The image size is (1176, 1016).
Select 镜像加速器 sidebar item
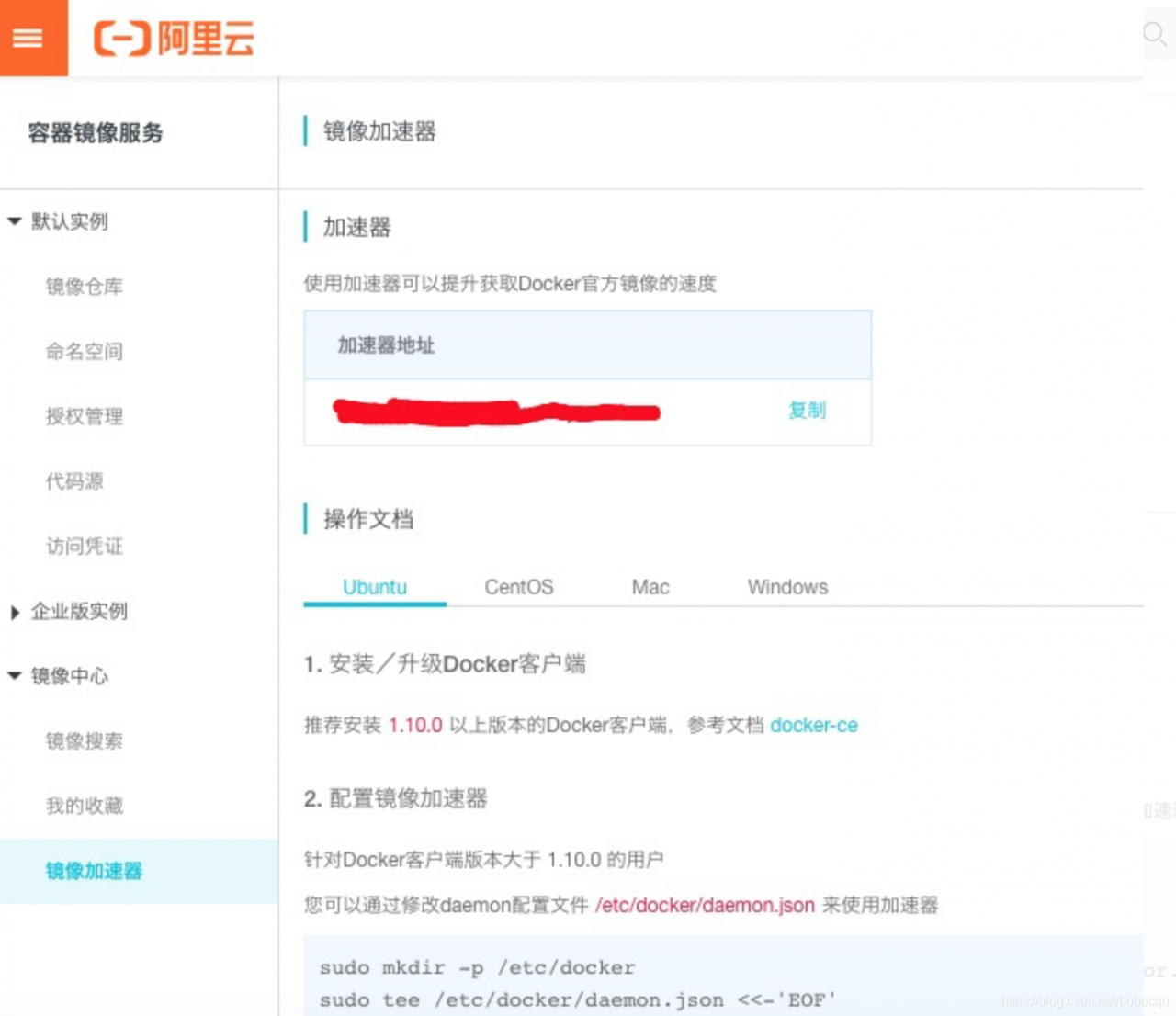tap(94, 871)
